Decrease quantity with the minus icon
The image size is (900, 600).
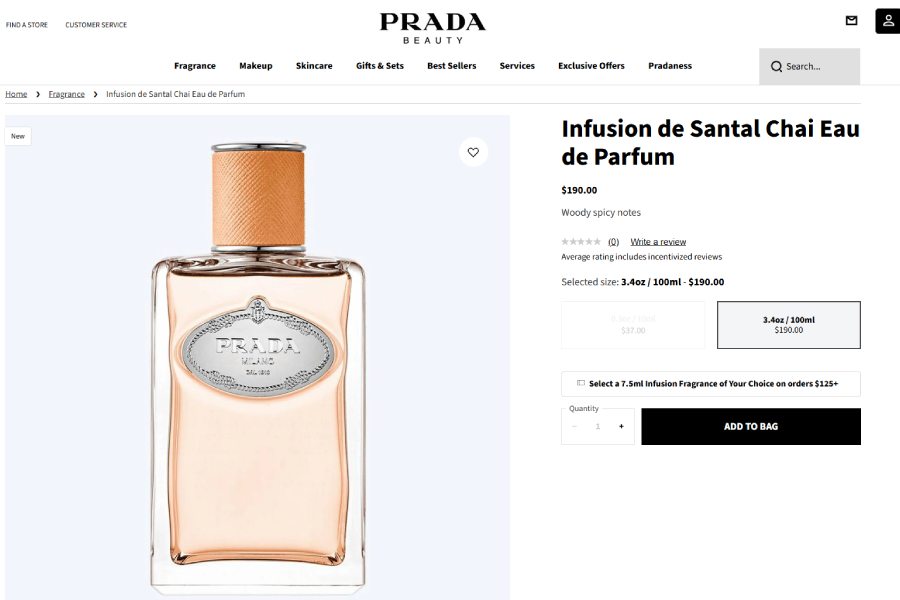click(574, 426)
